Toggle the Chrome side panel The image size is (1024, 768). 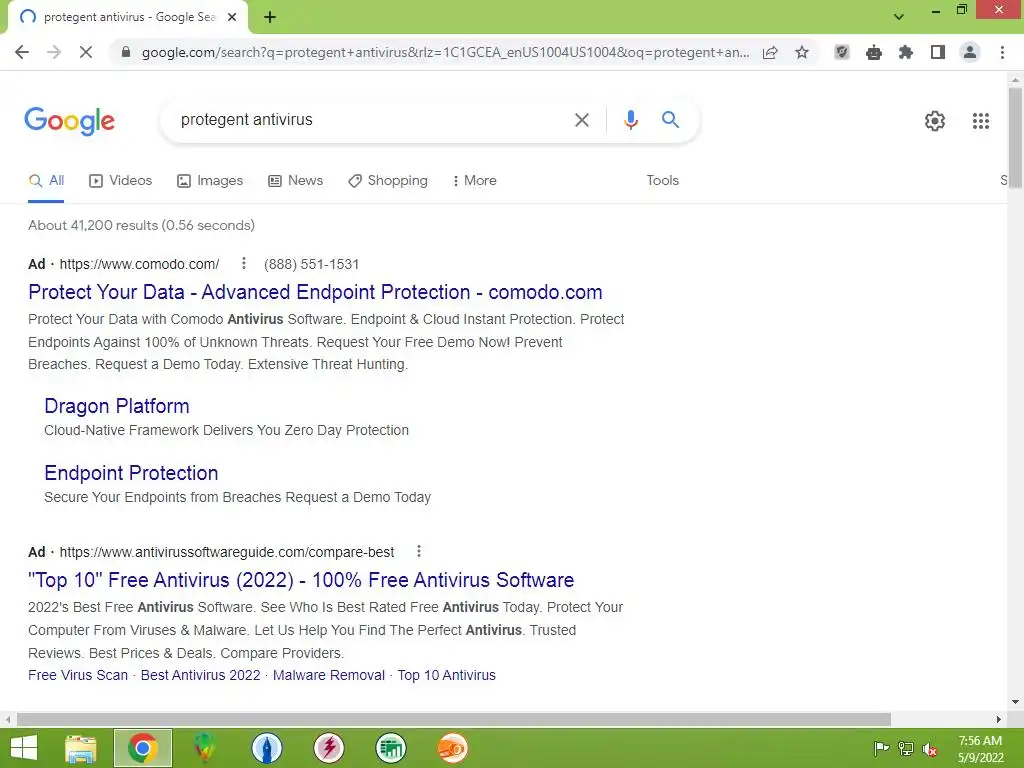(938, 52)
